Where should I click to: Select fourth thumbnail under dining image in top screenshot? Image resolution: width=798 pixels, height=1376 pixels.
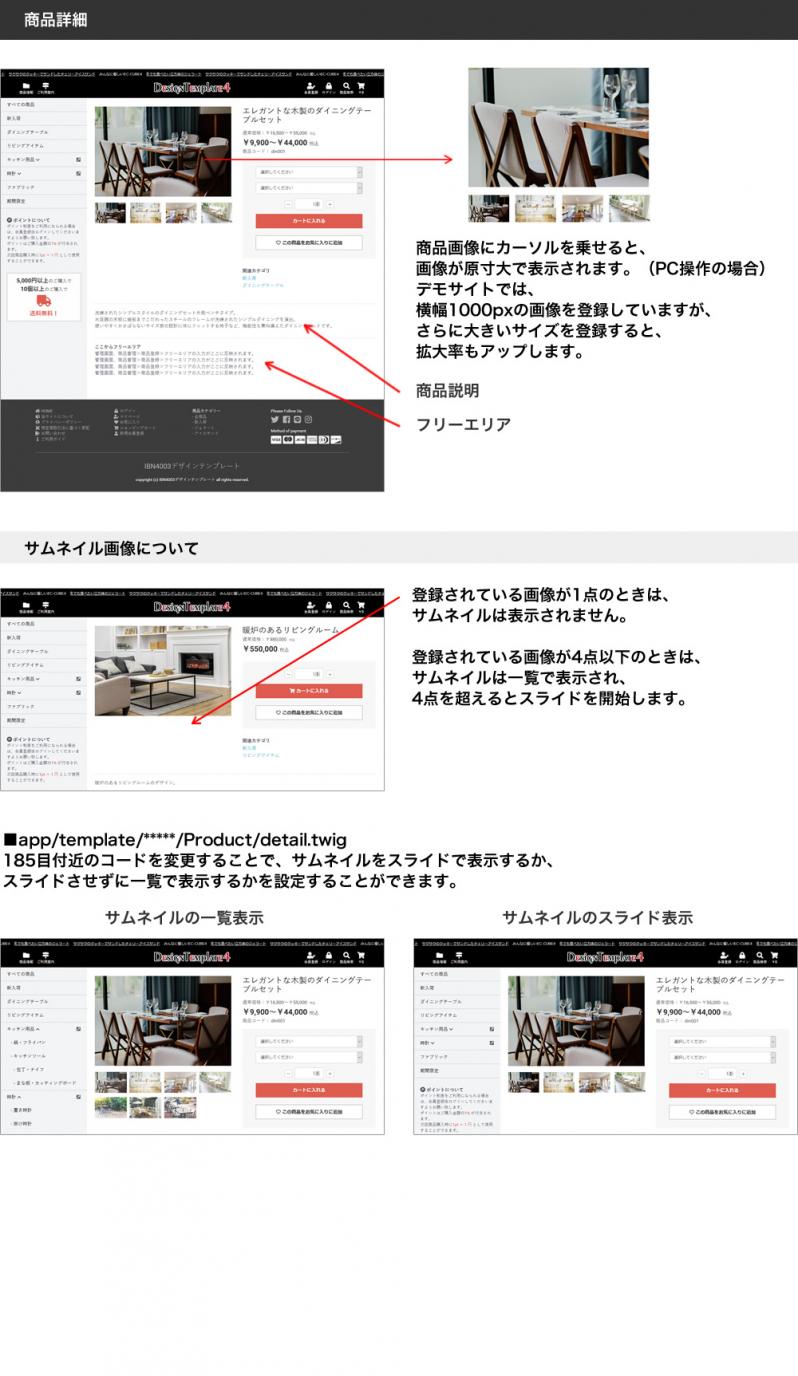216,212
